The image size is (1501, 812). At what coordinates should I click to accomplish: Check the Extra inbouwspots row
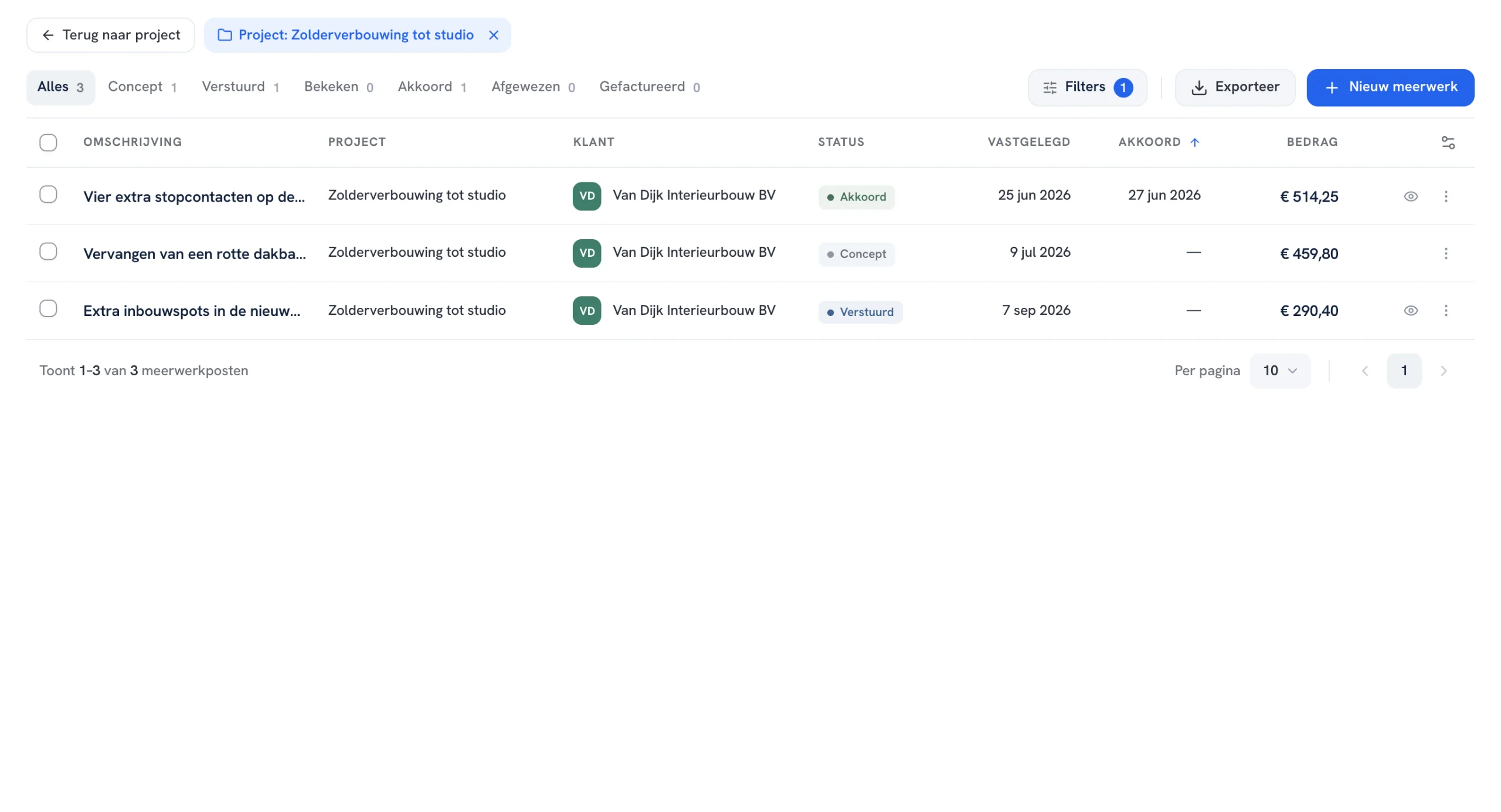48,309
